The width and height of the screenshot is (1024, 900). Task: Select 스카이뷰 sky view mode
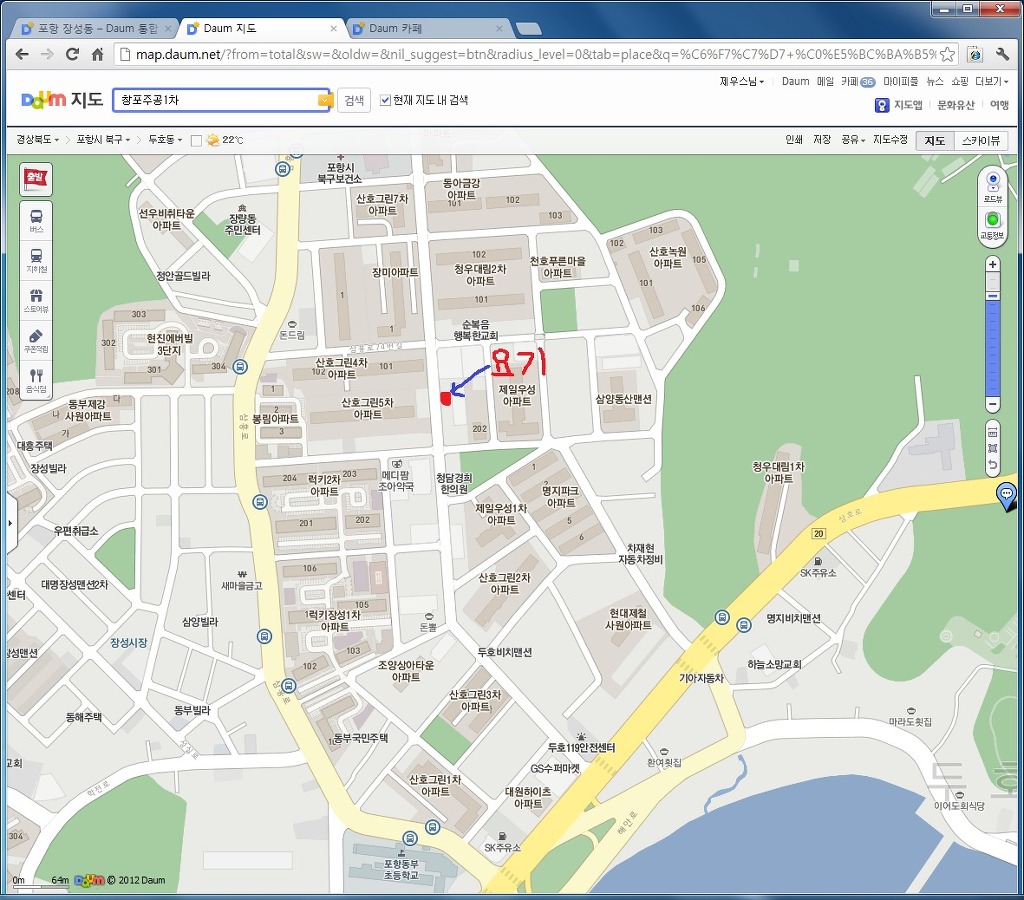pyautogui.click(x=981, y=140)
